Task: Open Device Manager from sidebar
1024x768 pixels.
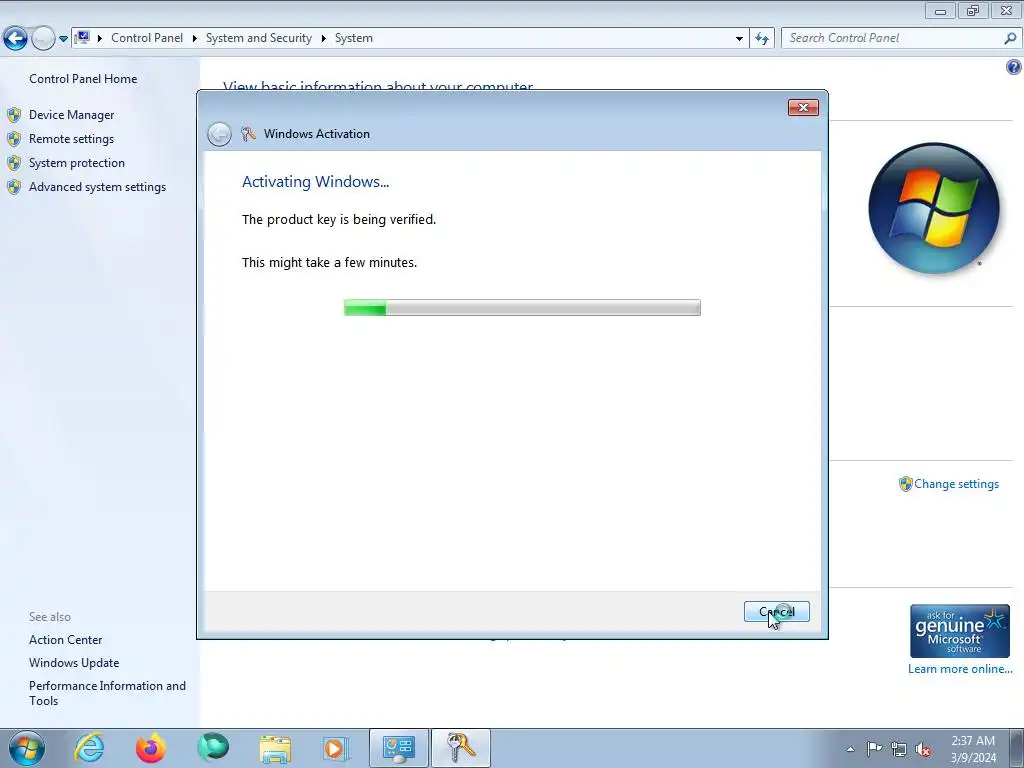Action: pyautogui.click(x=71, y=115)
